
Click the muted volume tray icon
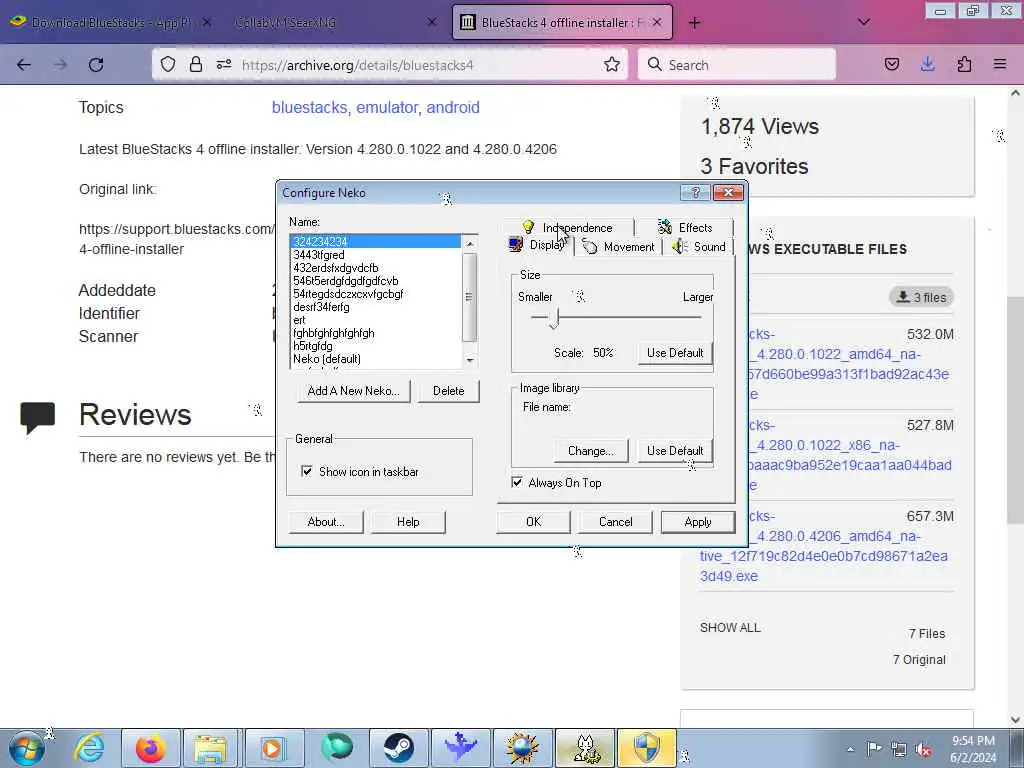pos(923,749)
